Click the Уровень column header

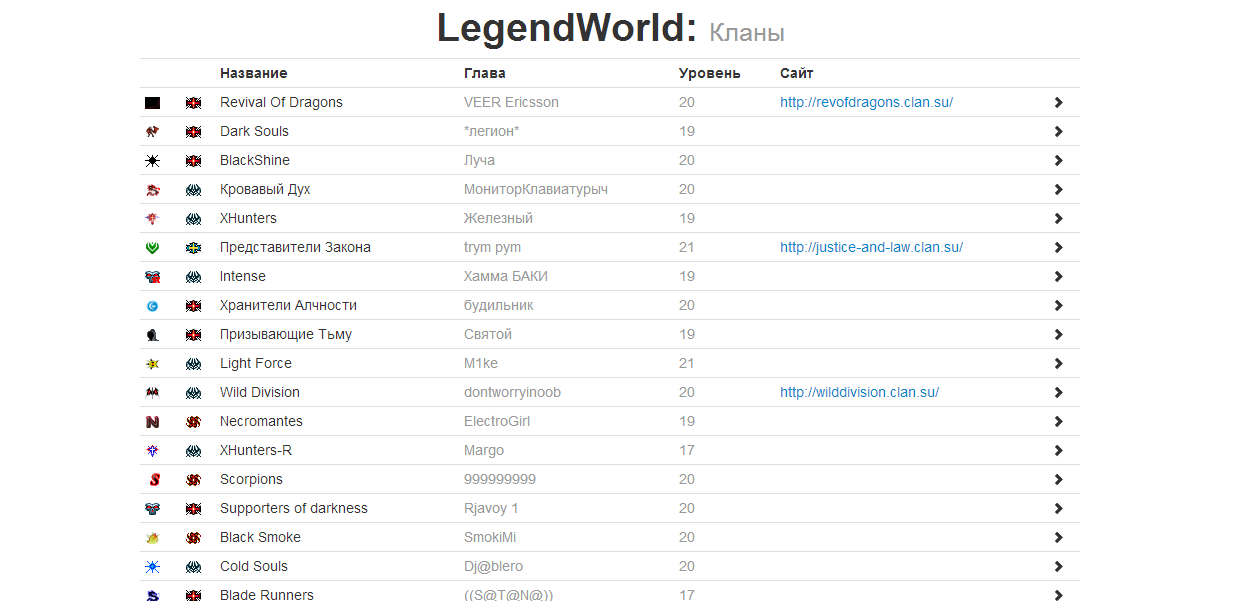[709, 74]
